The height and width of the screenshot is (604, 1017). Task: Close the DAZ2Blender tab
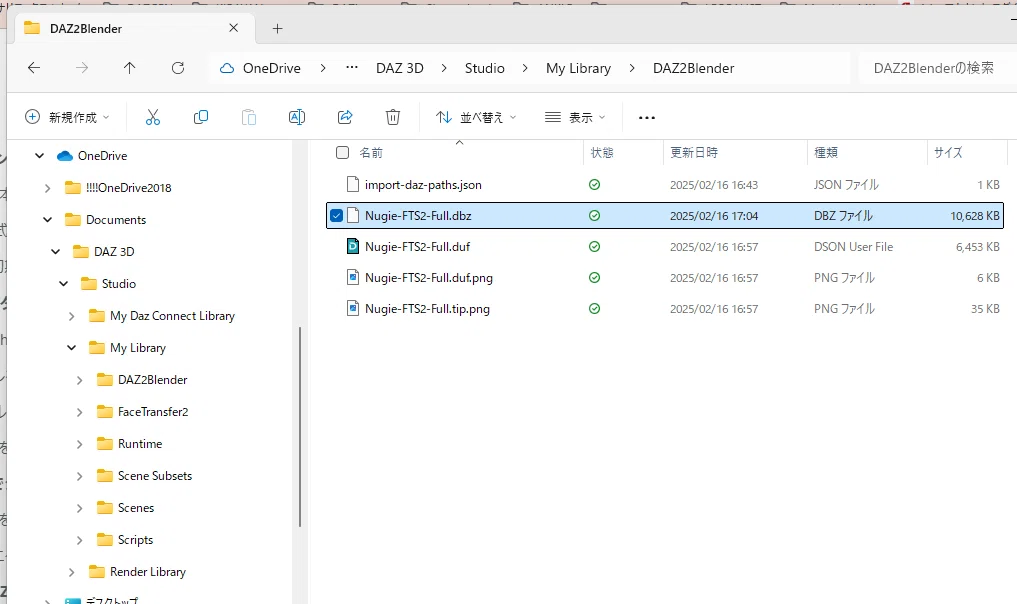233,28
